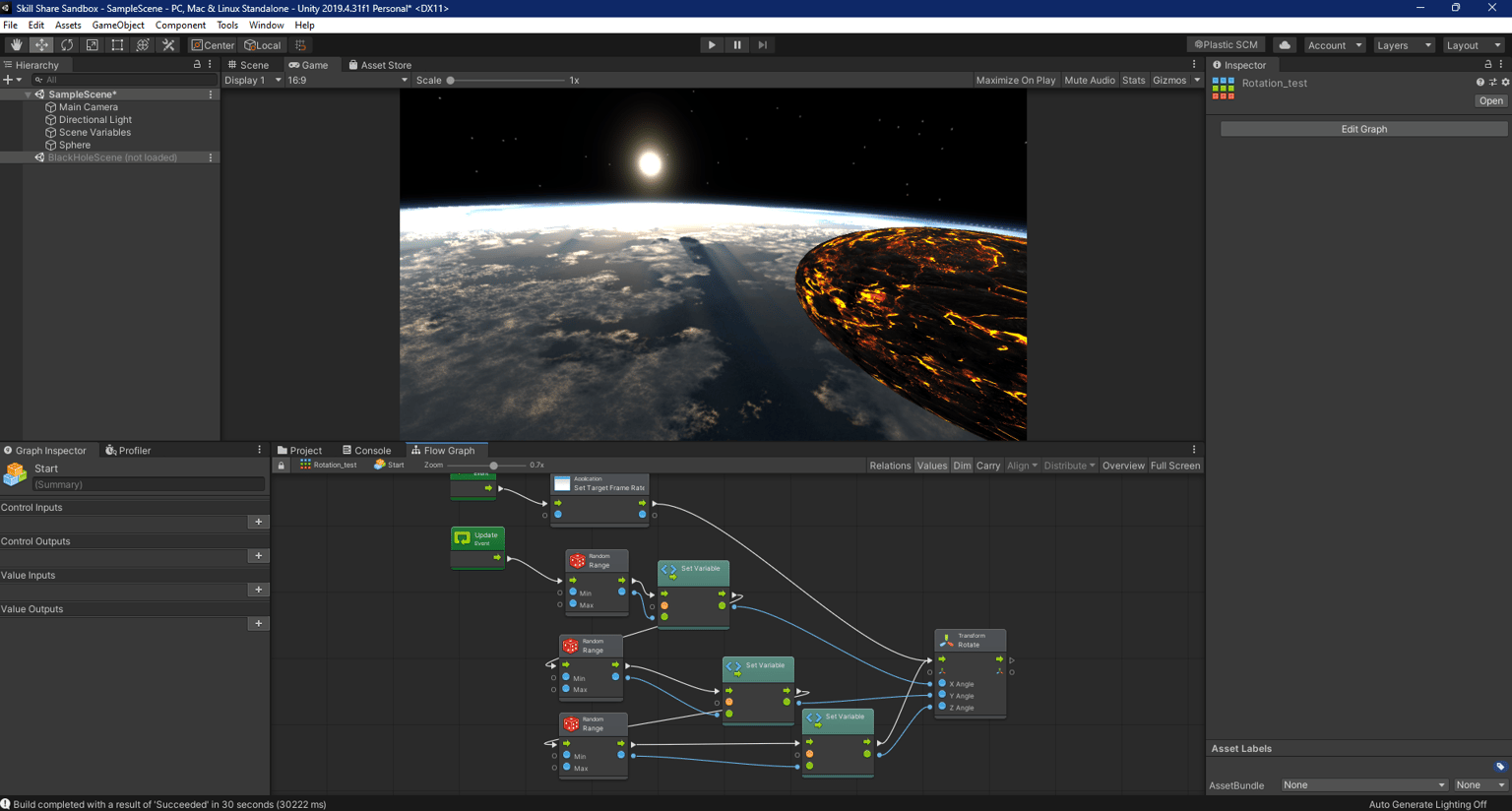Click the Step frame button
This screenshot has width=1512, height=811.
point(763,45)
